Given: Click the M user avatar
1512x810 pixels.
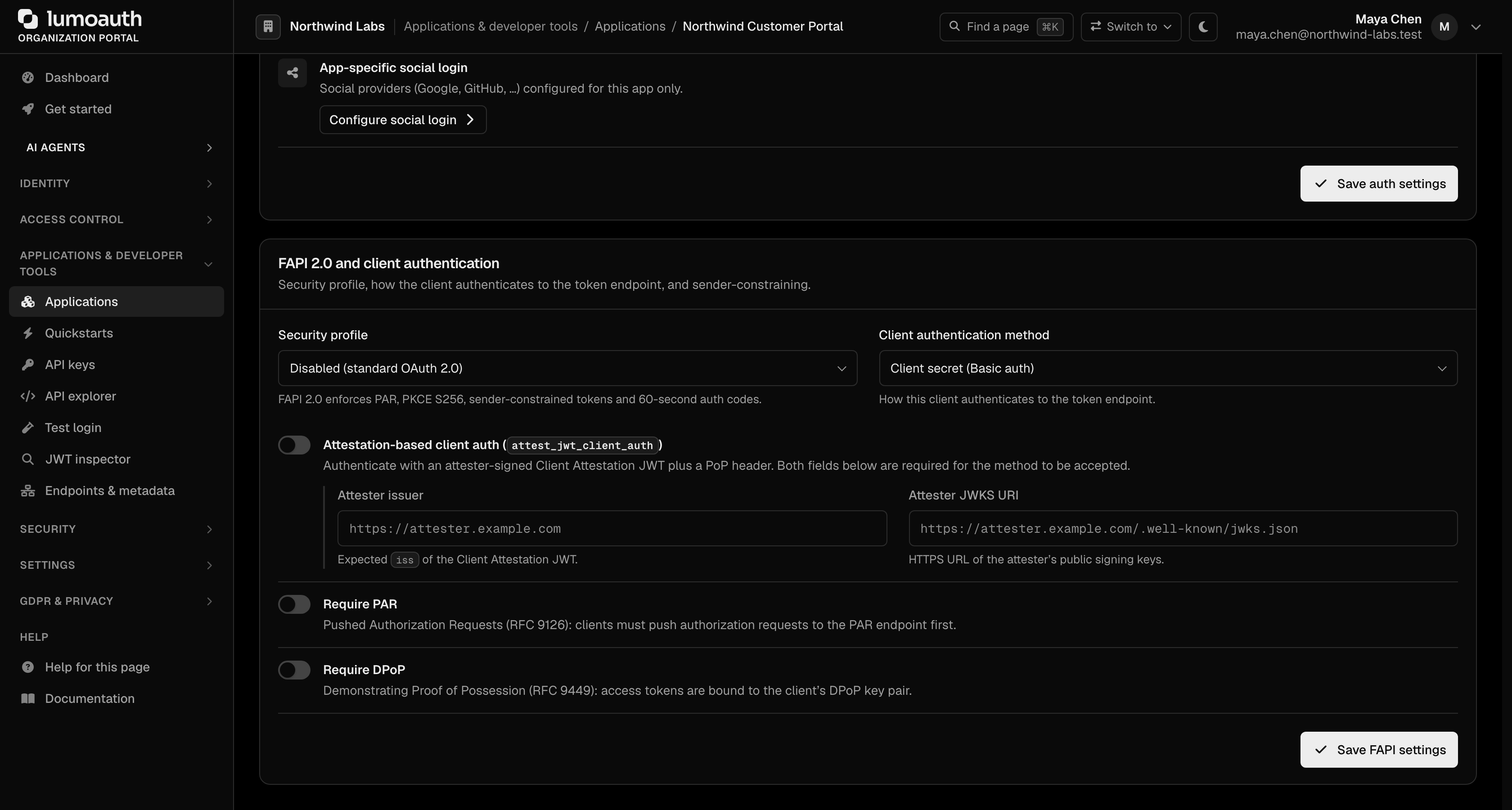Looking at the screenshot, I should tap(1444, 27).
